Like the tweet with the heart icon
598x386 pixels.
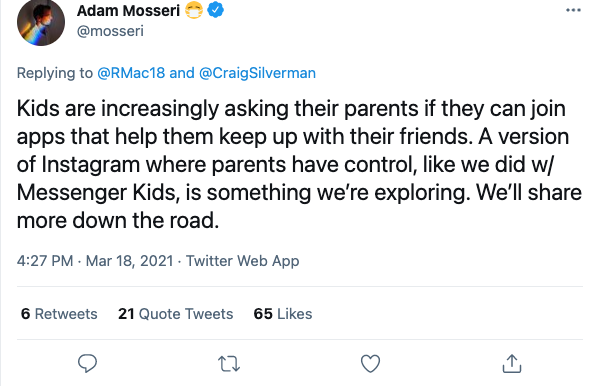click(370, 363)
